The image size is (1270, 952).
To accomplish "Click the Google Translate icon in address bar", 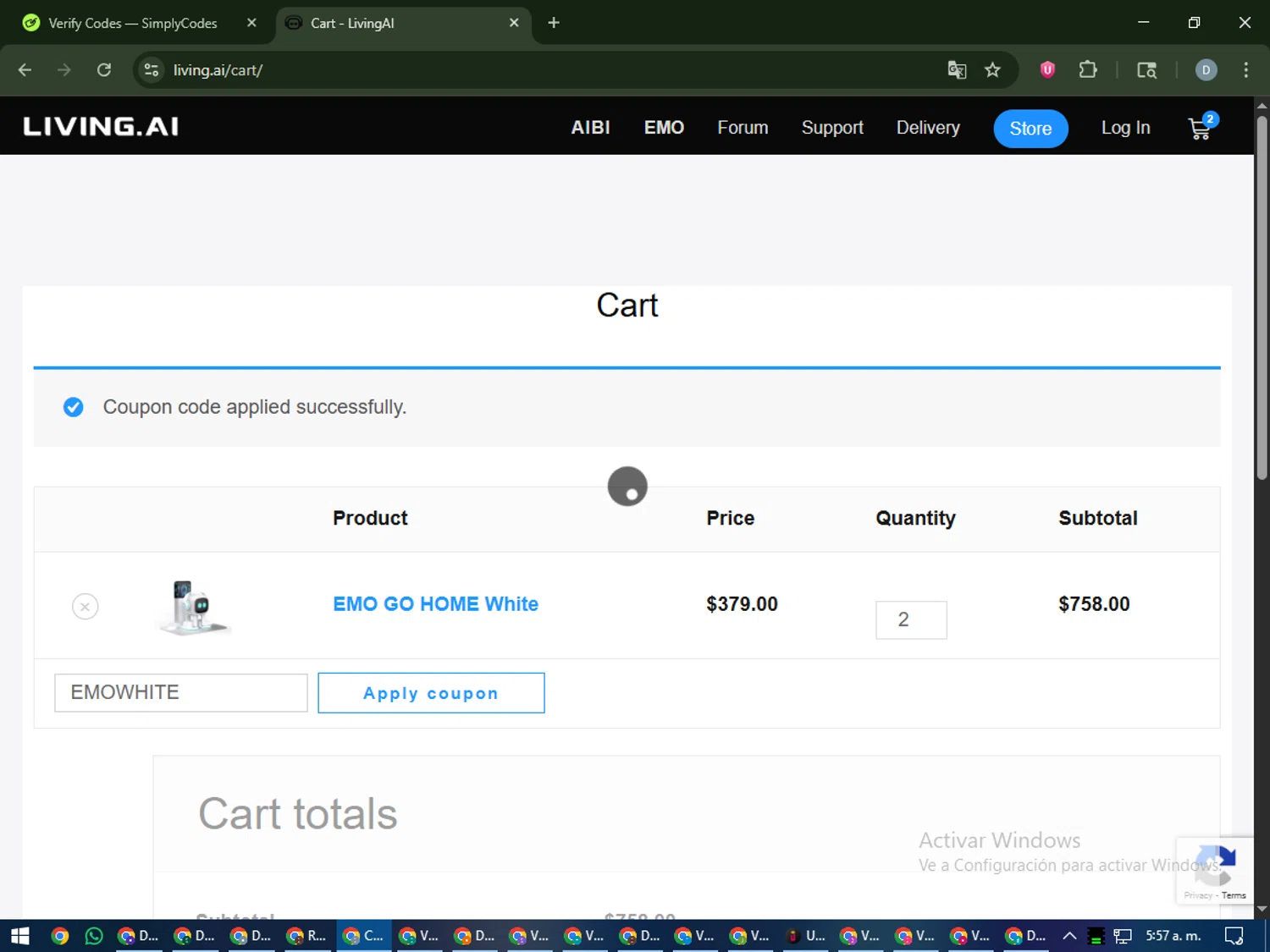I will [957, 70].
